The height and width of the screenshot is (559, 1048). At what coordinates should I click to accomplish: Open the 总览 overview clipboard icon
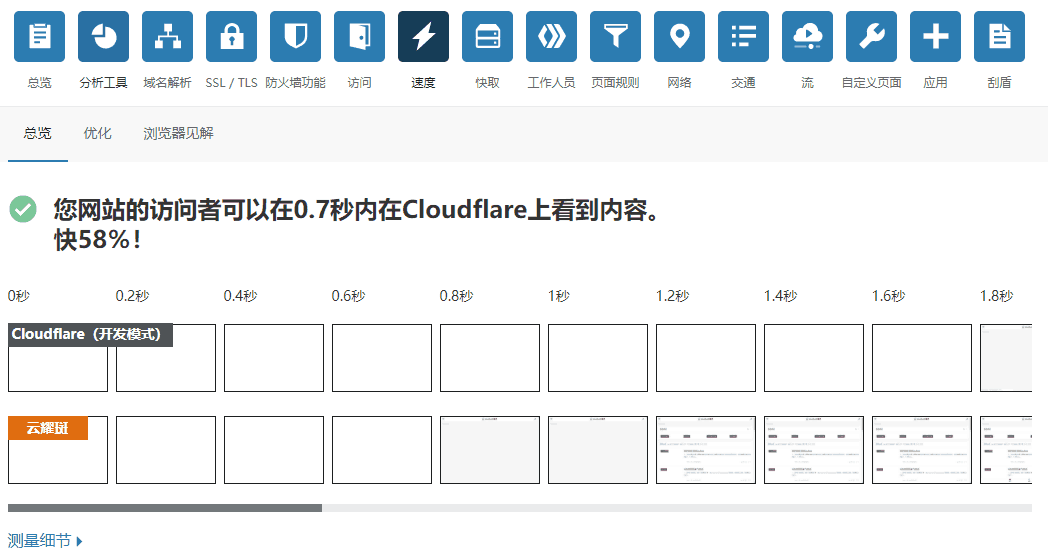tap(39, 36)
